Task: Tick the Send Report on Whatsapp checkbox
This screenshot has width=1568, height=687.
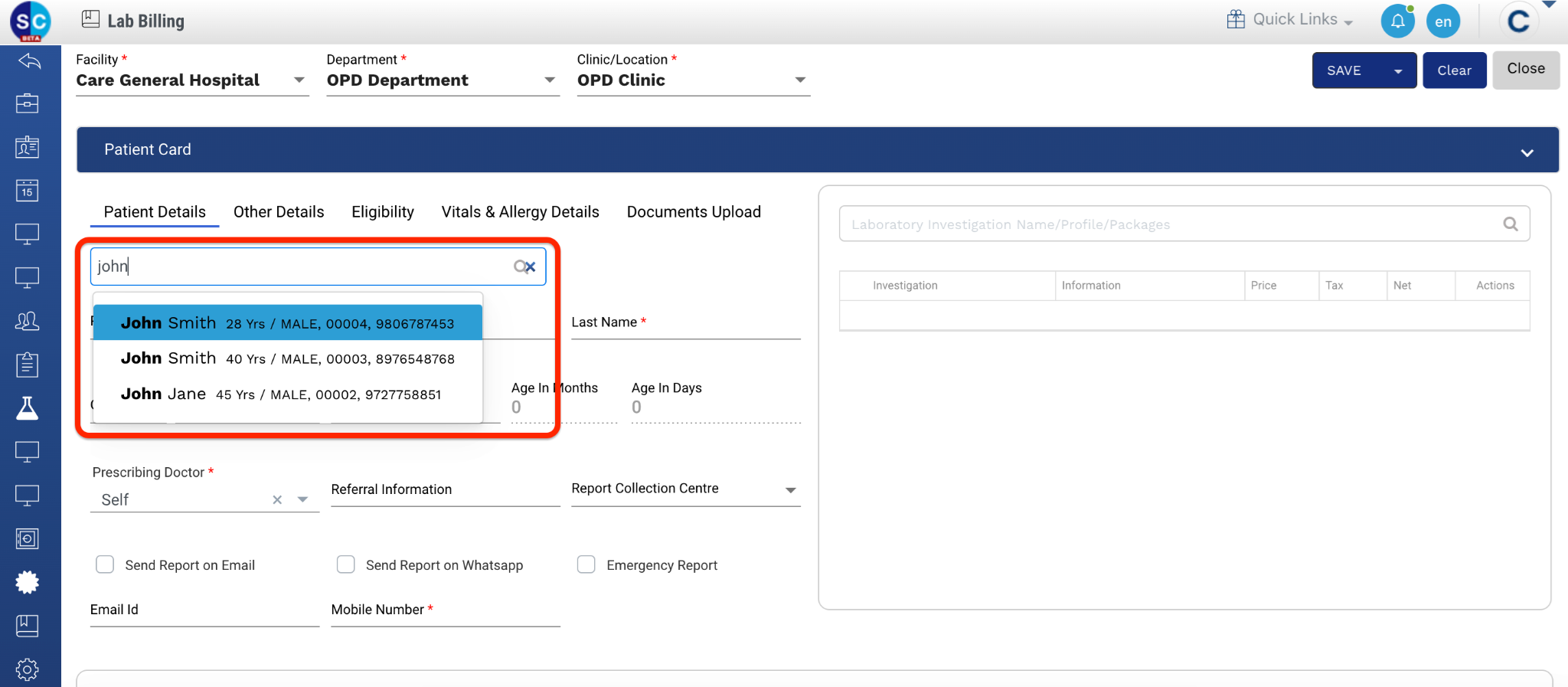Action: (x=346, y=564)
